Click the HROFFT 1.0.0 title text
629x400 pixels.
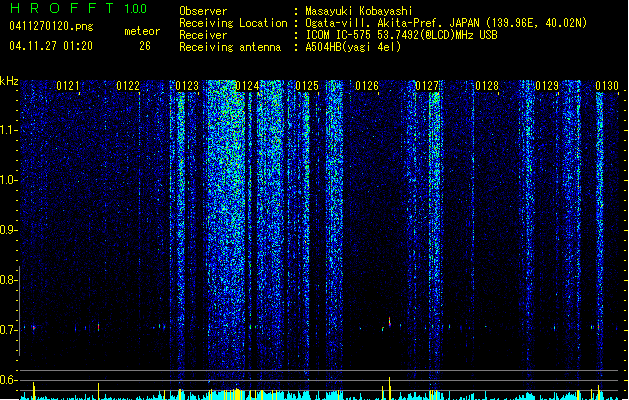[79, 8]
